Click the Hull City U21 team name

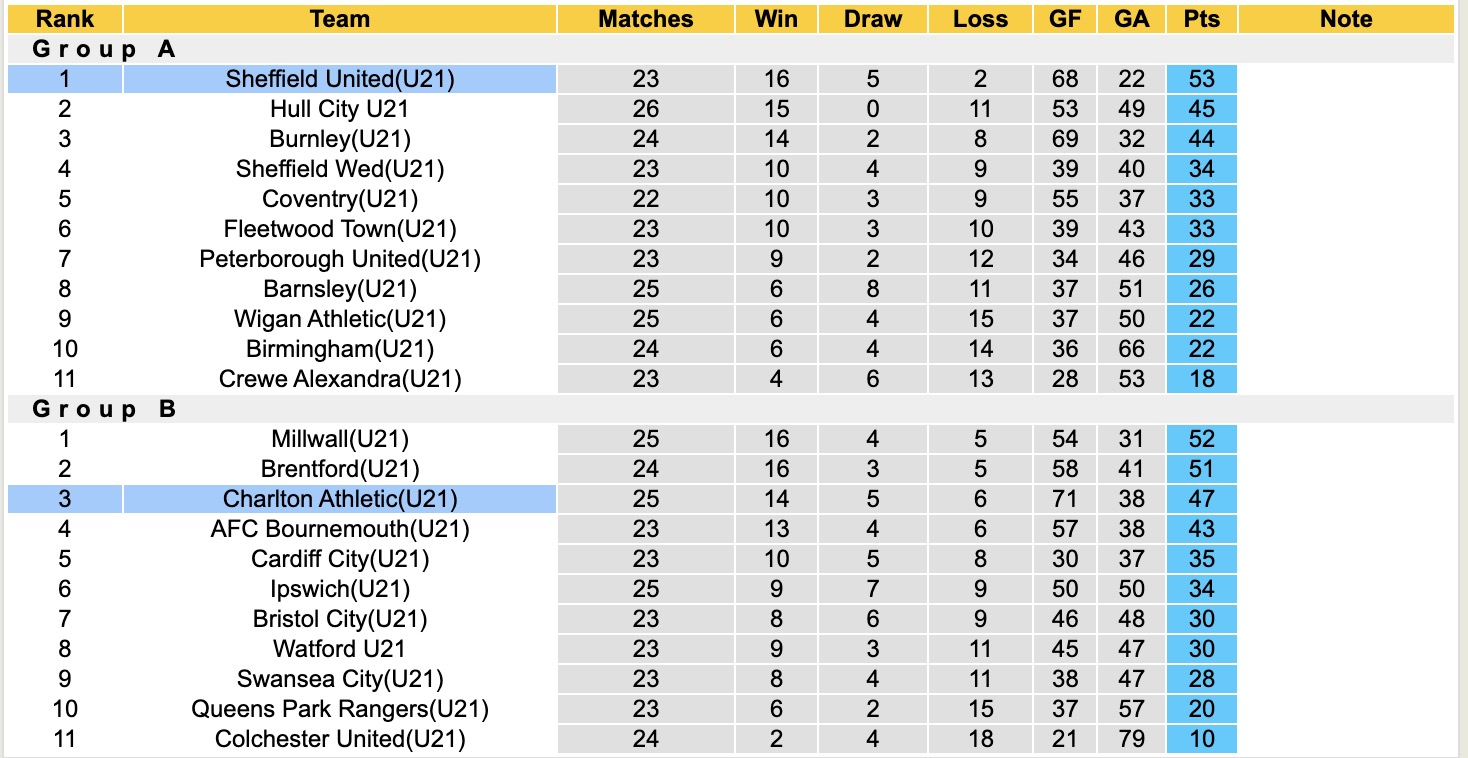pos(340,109)
